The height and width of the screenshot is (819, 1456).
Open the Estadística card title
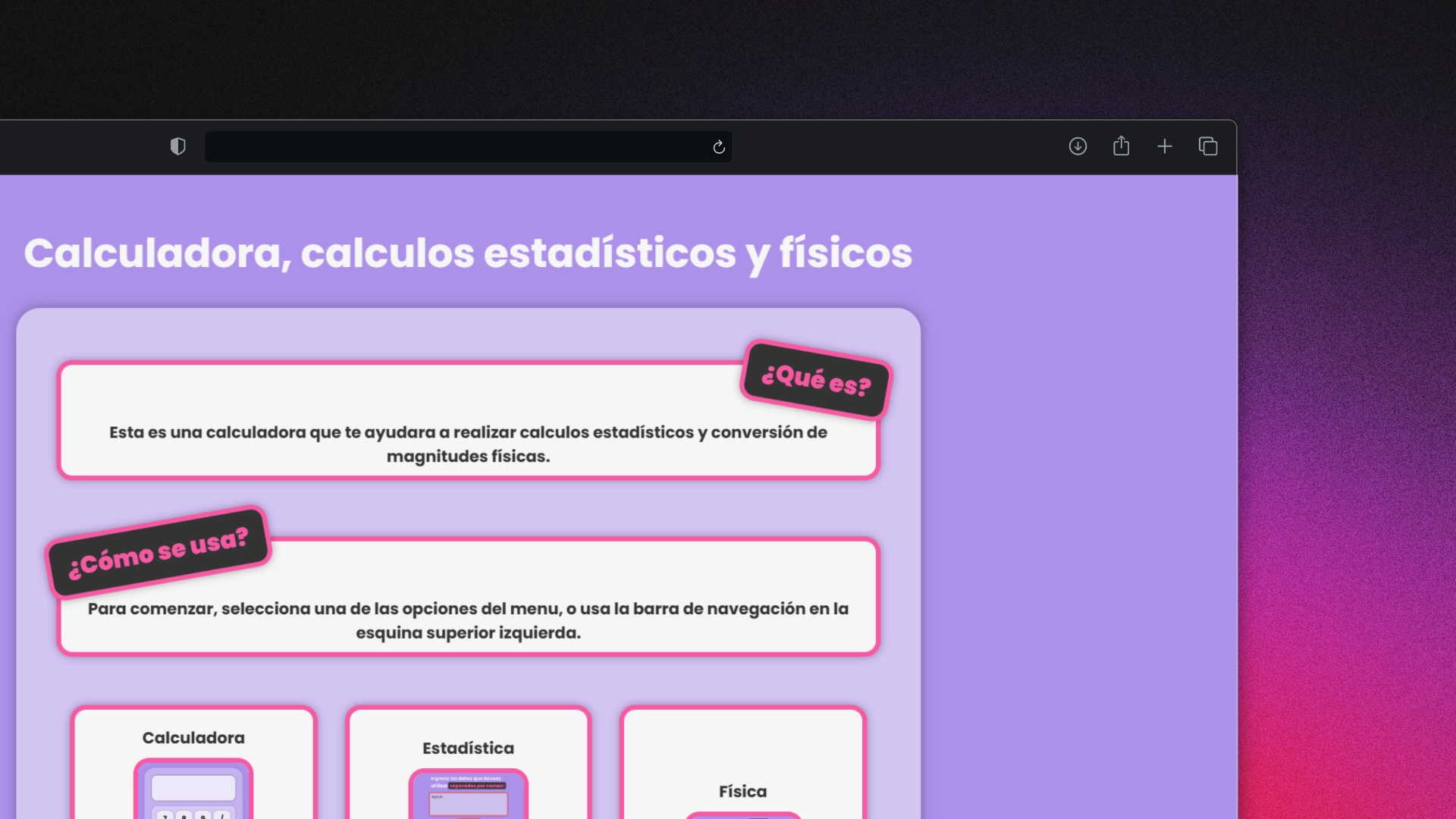point(468,748)
